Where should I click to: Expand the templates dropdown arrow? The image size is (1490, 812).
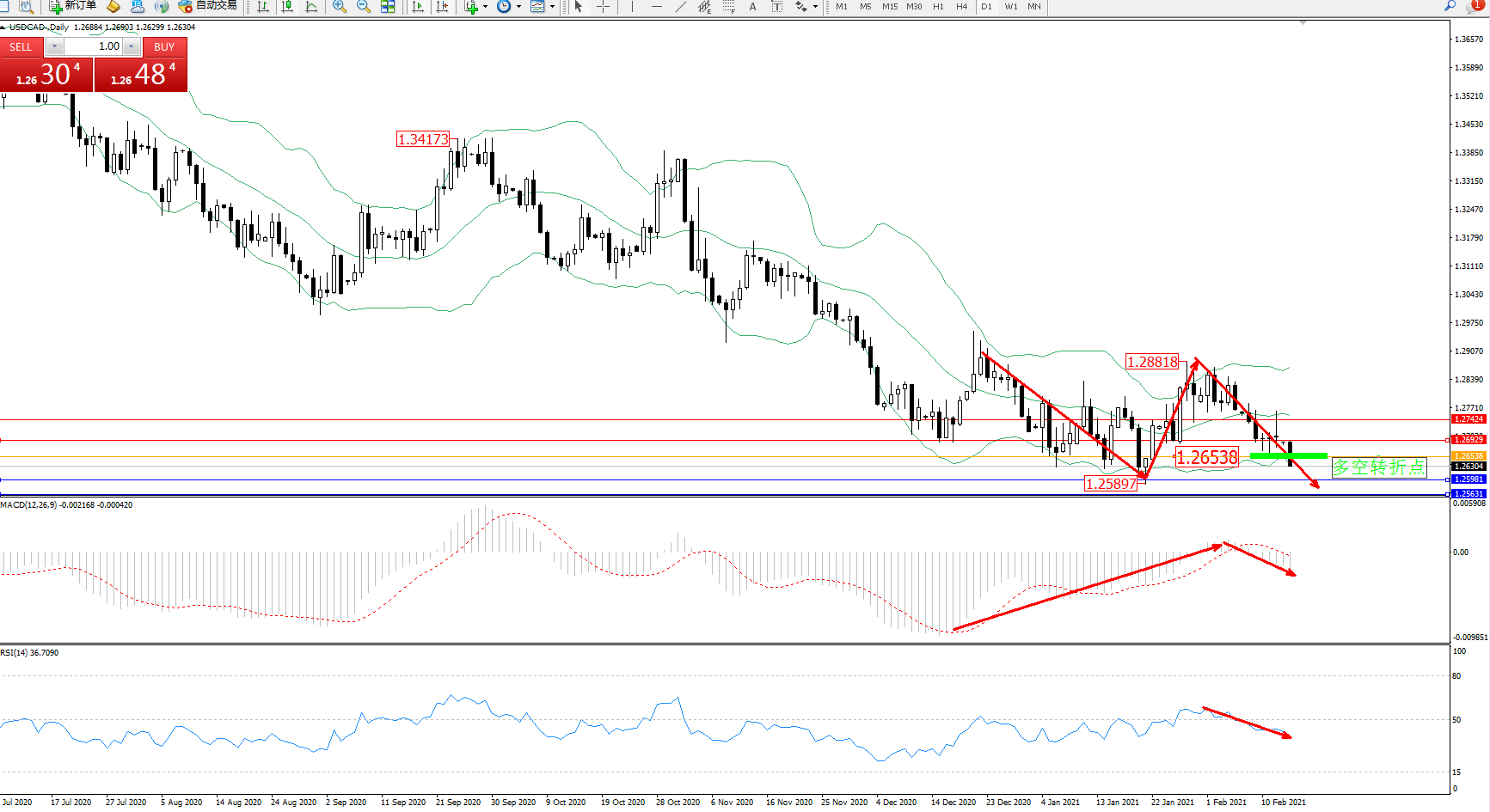point(552,7)
